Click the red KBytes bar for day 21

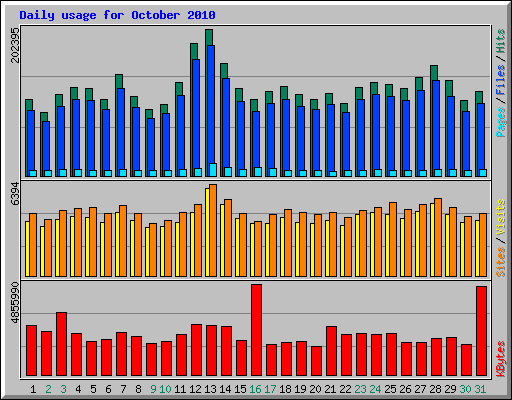[331, 351]
